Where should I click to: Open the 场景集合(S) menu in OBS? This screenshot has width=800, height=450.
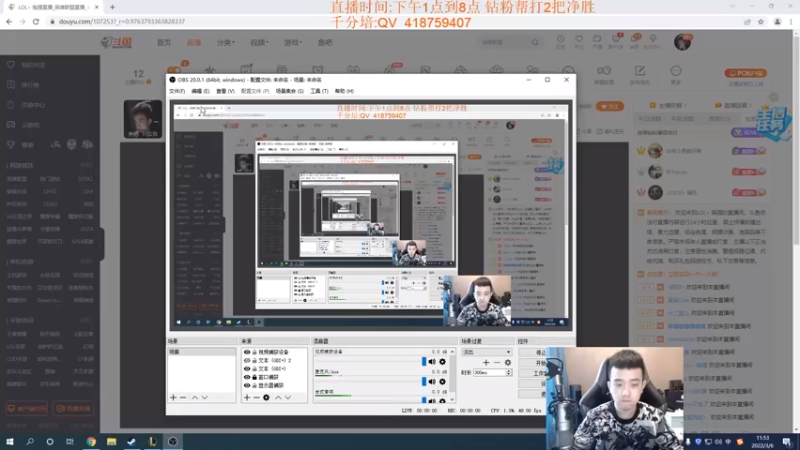pyautogui.click(x=289, y=91)
